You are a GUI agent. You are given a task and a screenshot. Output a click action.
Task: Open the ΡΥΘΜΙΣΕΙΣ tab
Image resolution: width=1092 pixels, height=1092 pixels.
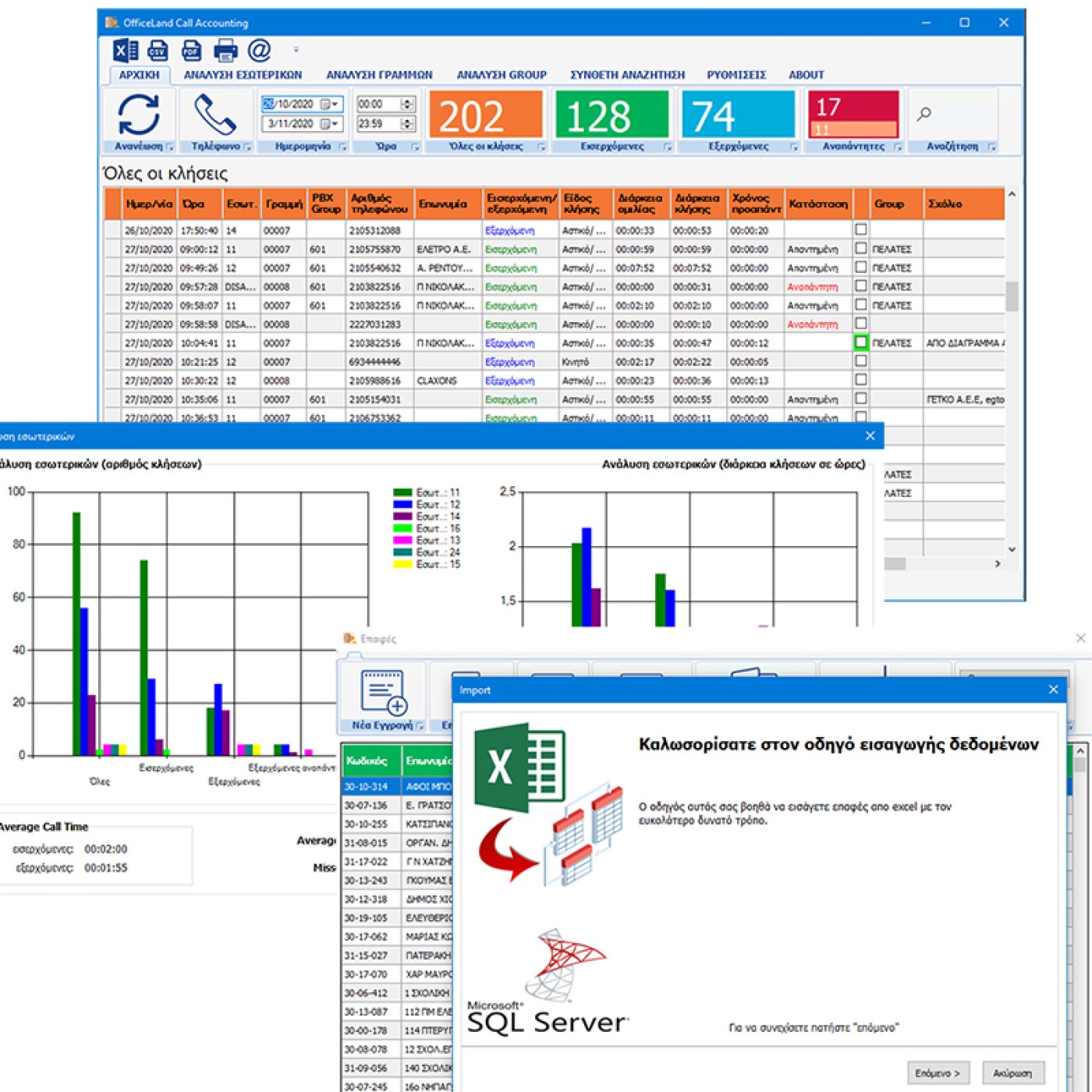tap(736, 75)
